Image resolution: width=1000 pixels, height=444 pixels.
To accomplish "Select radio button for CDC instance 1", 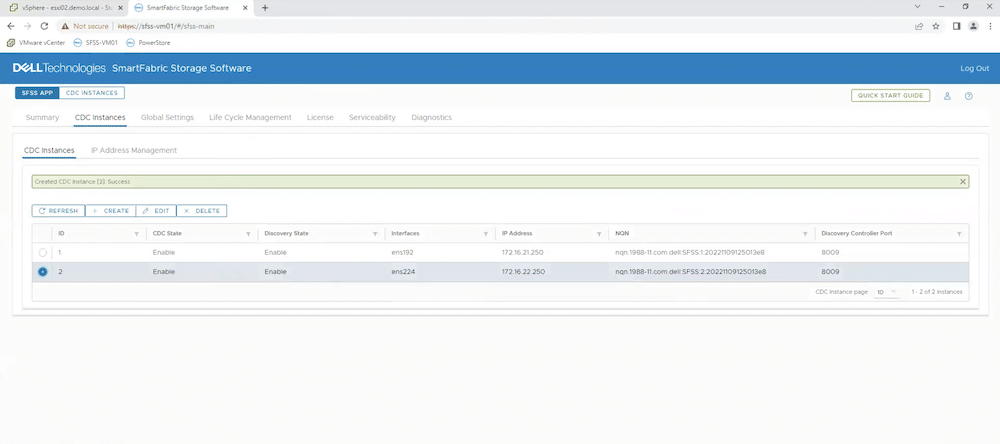I will pyautogui.click(x=43, y=253).
